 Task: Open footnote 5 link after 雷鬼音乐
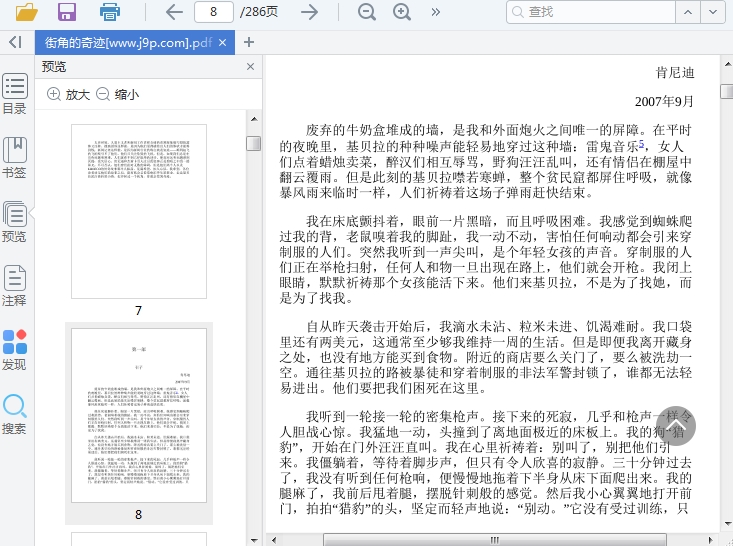pos(641,144)
